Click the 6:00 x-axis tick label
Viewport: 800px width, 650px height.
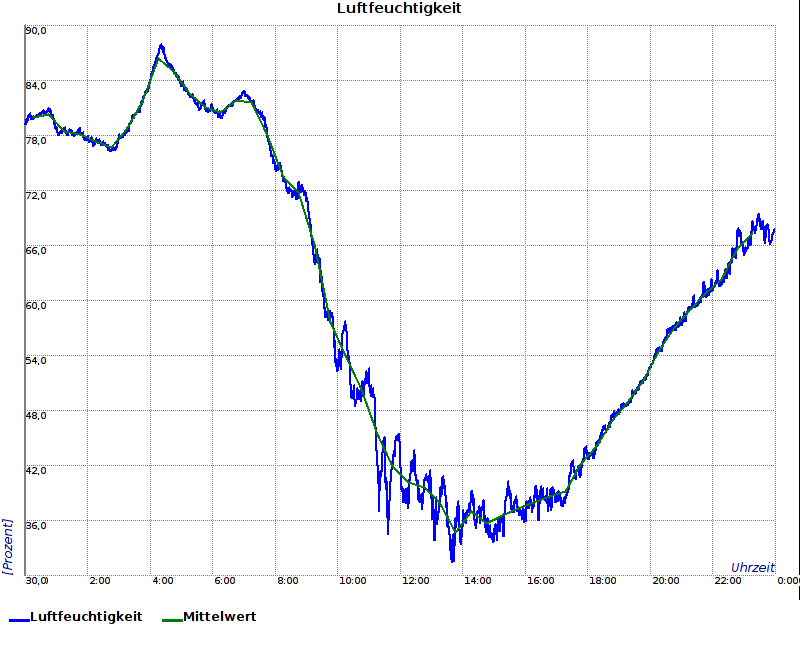coord(224,581)
